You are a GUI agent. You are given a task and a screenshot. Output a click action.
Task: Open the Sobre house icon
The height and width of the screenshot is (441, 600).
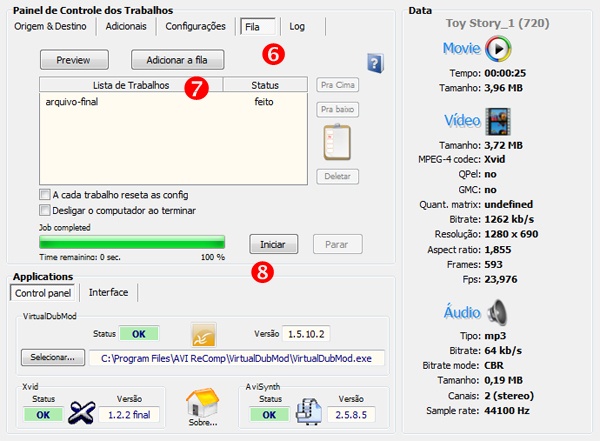(204, 406)
